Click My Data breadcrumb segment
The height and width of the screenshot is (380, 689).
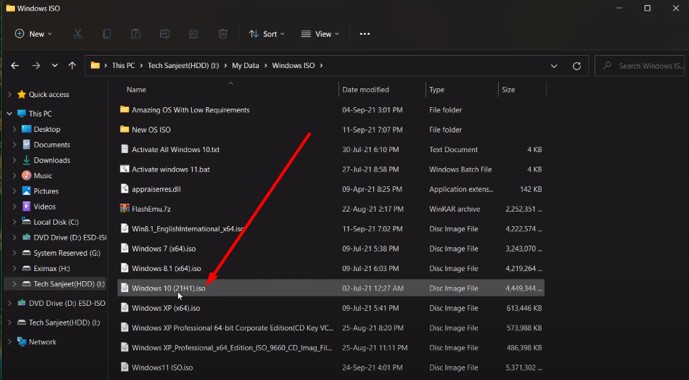point(245,65)
